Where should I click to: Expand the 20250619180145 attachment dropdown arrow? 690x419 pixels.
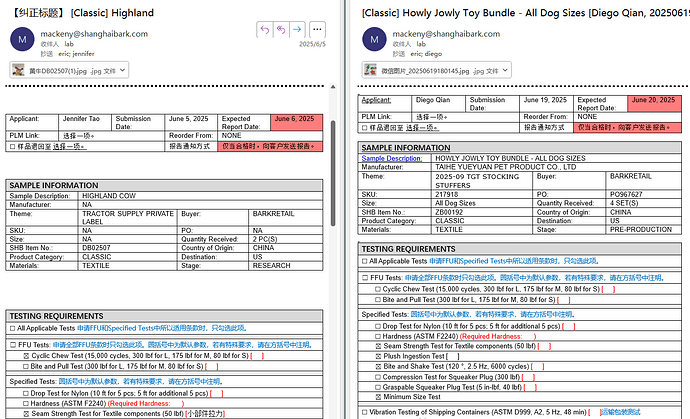coord(505,70)
